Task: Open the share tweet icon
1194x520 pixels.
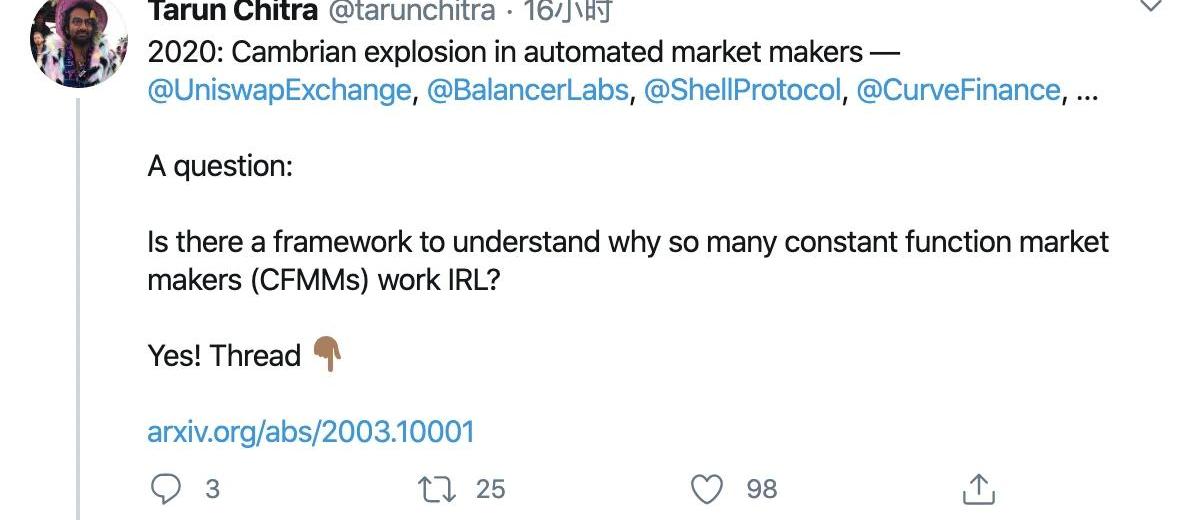Action: coord(977,488)
